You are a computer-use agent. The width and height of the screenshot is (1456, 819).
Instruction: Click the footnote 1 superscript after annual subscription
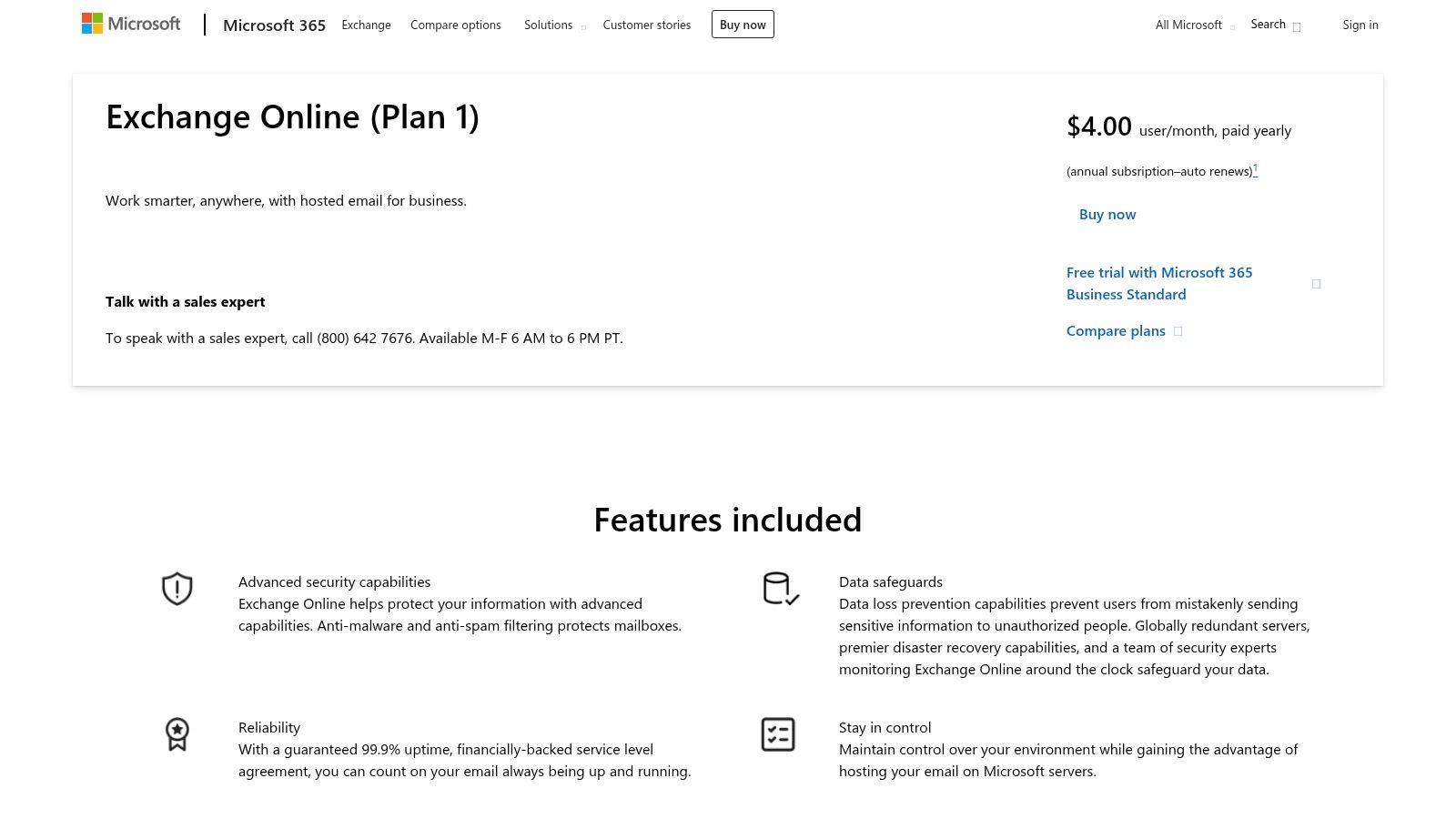coord(1256,167)
